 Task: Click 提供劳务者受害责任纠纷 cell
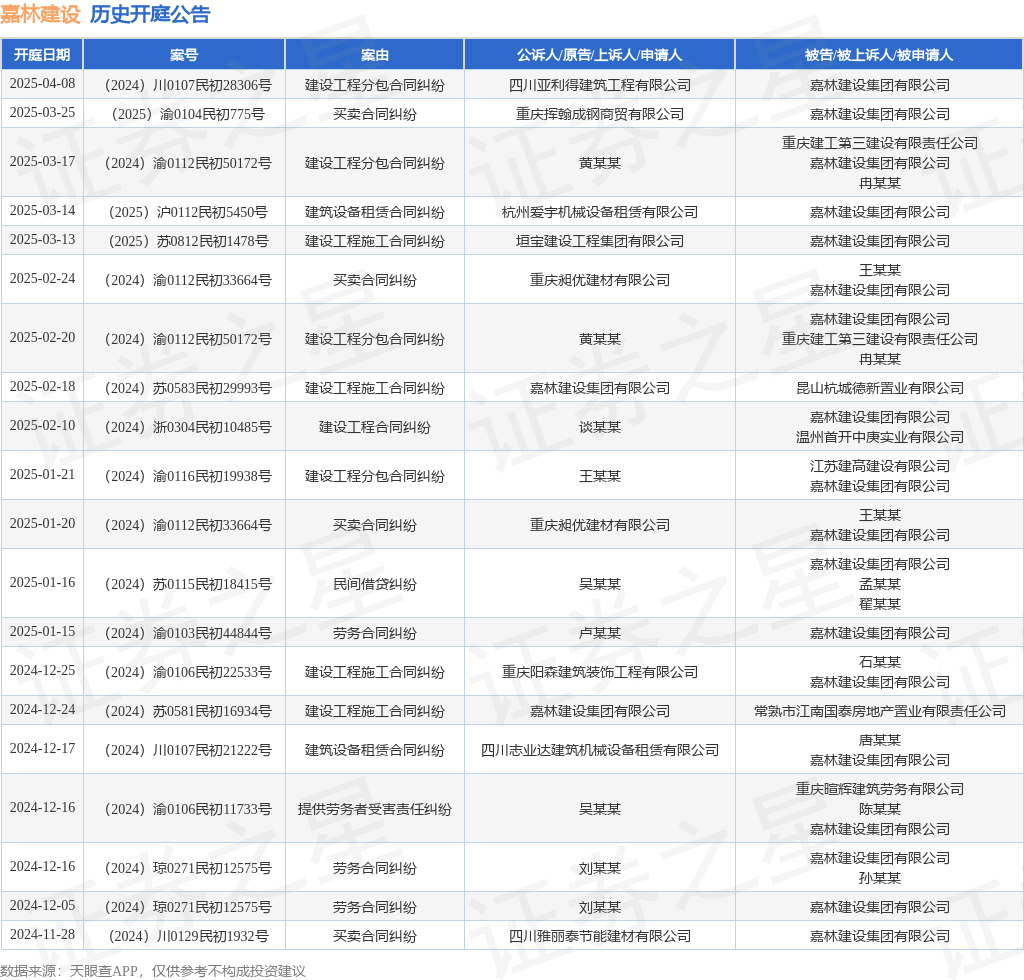coord(375,810)
